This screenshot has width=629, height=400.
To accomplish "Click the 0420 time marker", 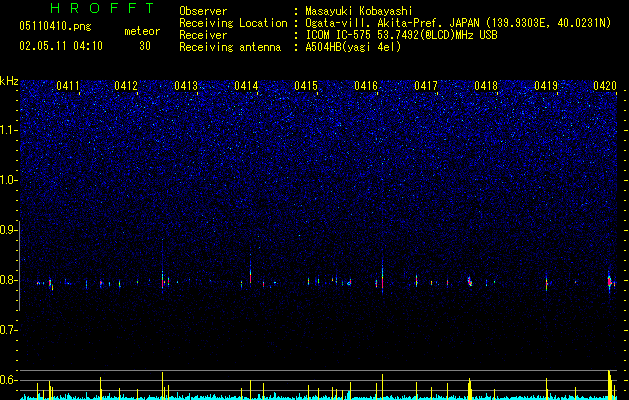I will point(605,86).
